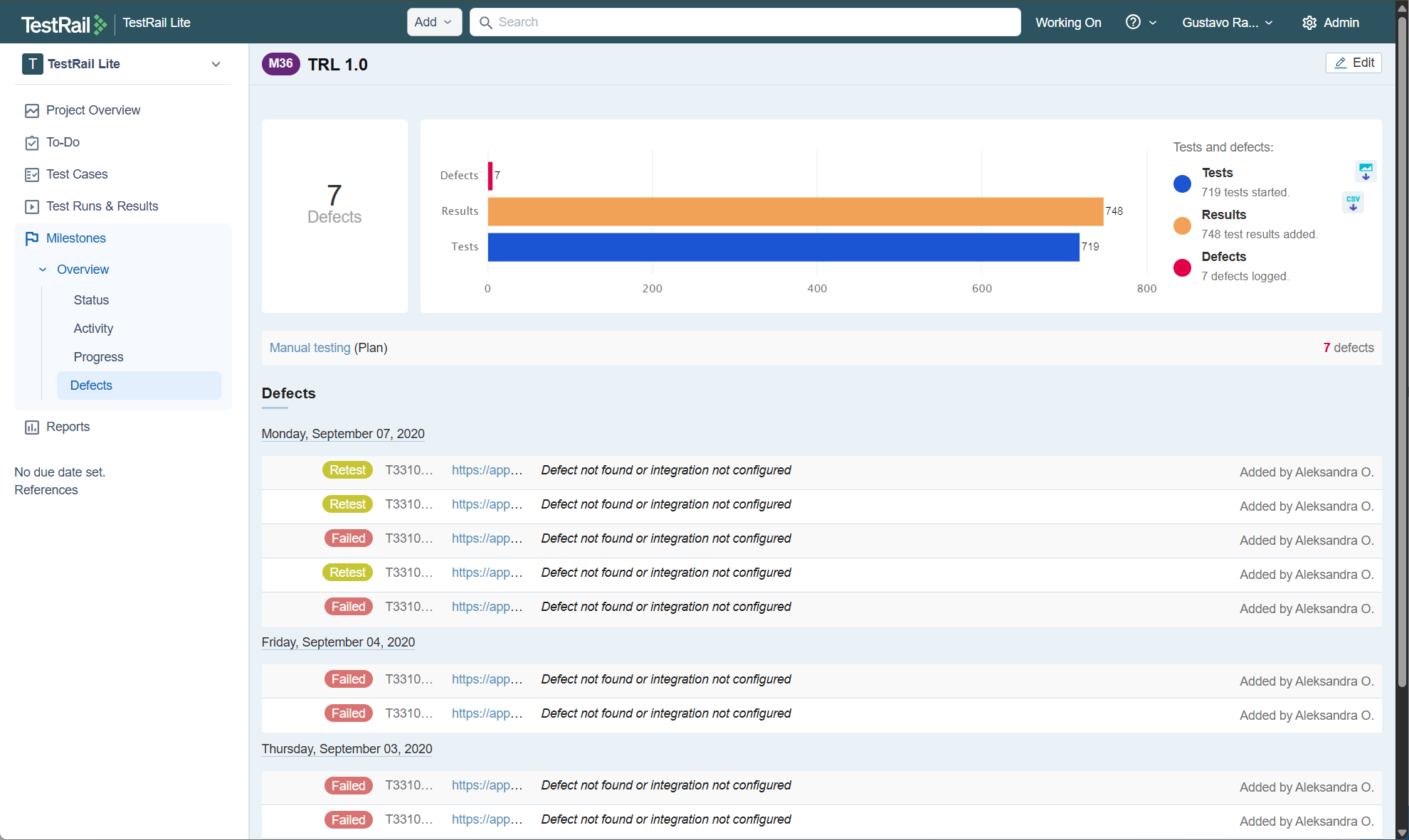Click the Test Cases sidebar icon

click(31, 174)
